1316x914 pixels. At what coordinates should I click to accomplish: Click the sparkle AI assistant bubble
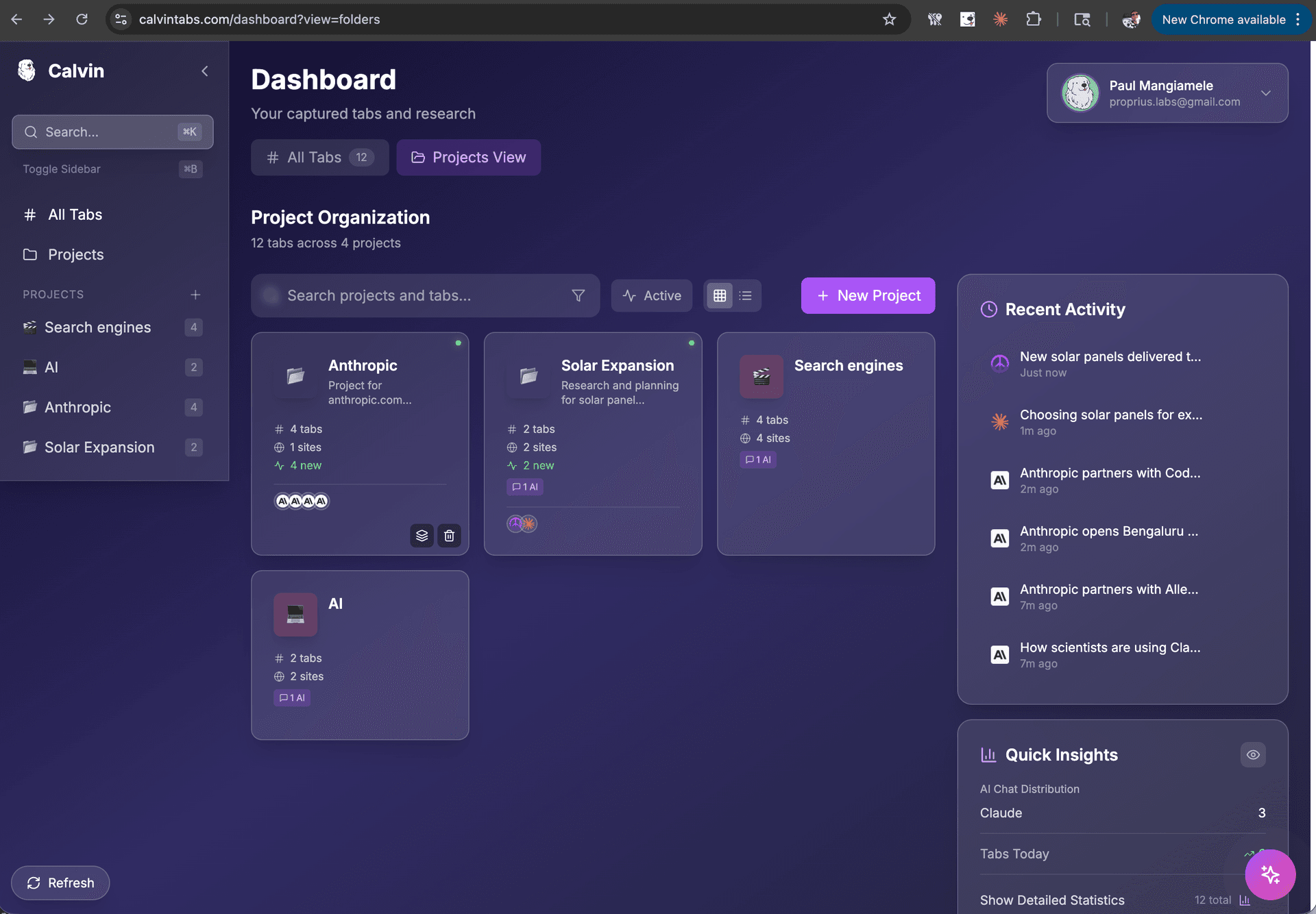click(x=1270, y=874)
